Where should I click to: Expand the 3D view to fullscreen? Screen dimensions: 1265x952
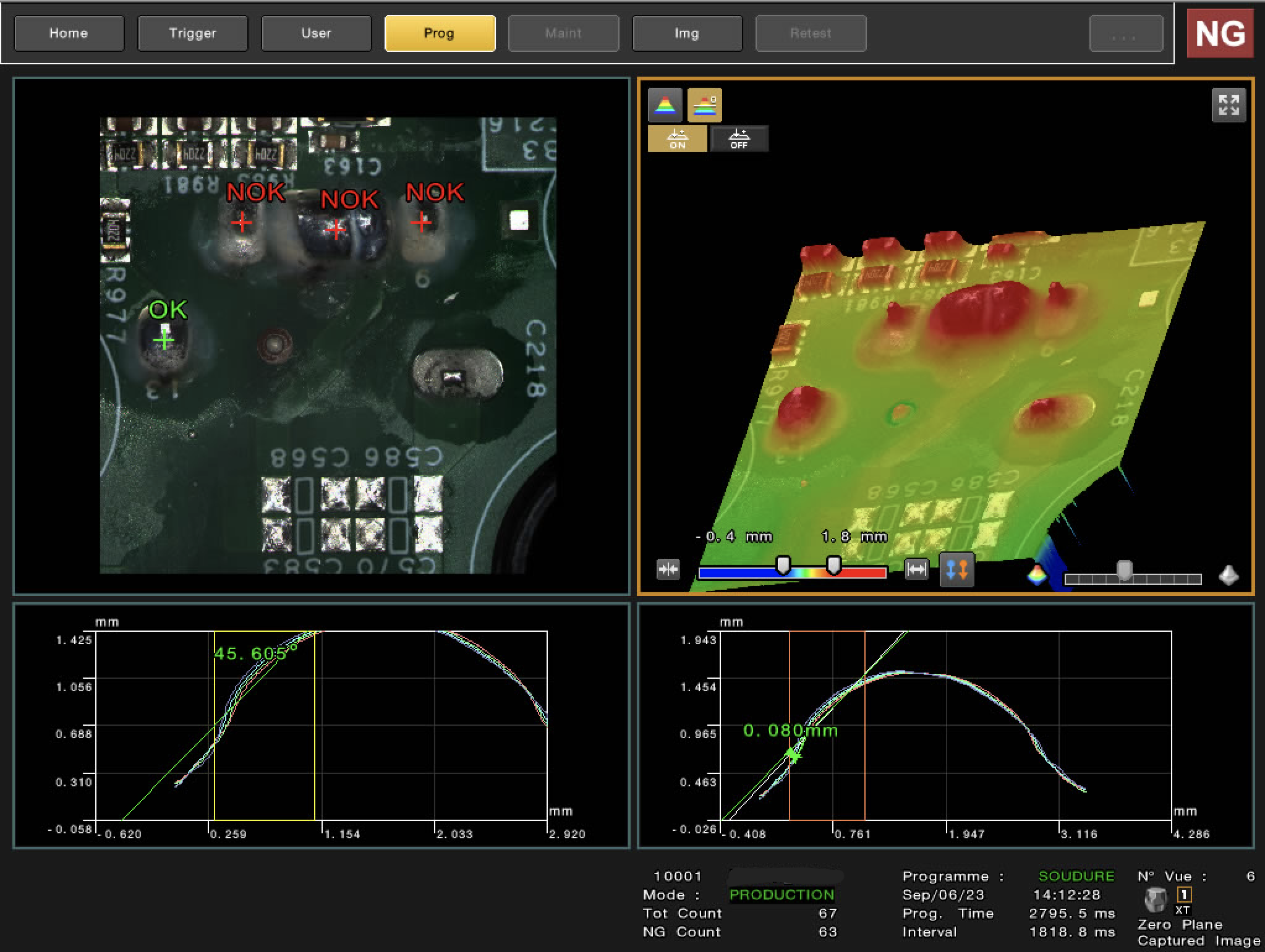[x=1229, y=105]
